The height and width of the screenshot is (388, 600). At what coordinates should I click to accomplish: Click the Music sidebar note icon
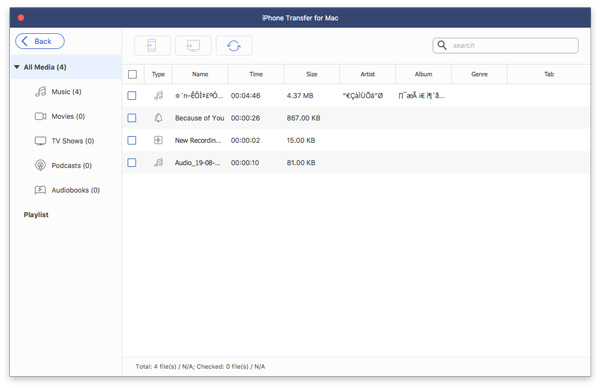41,91
